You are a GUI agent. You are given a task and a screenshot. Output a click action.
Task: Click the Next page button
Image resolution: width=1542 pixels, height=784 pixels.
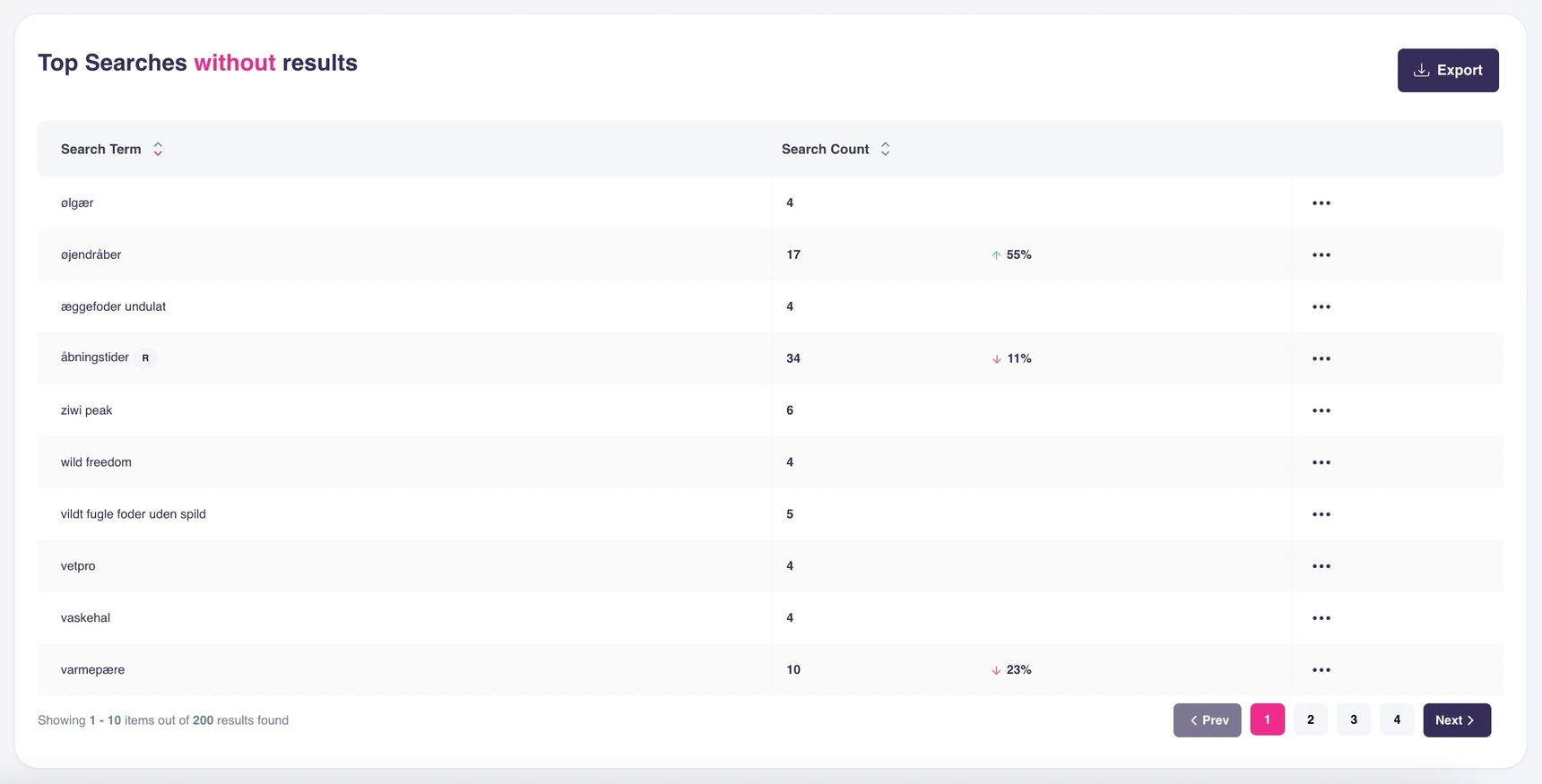pos(1456,720)
